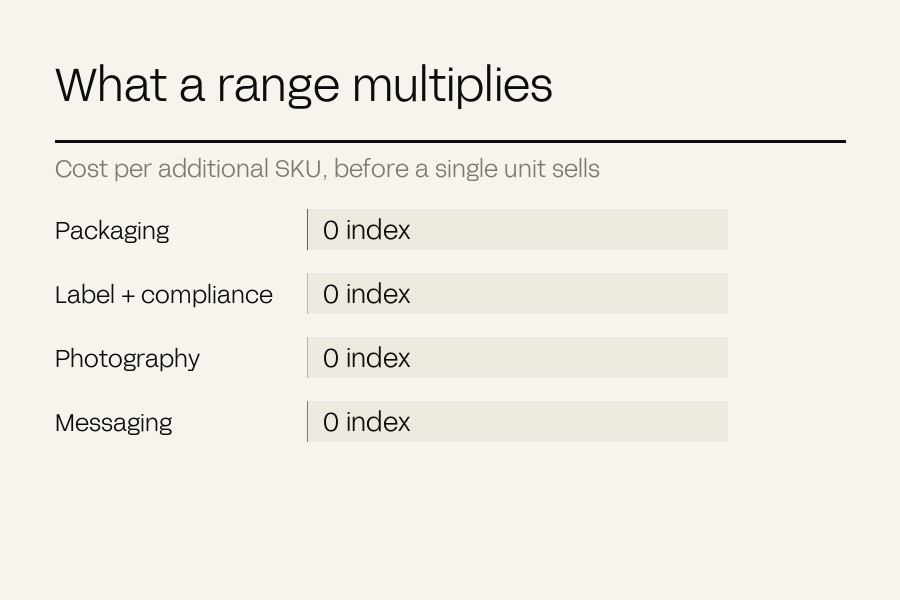Viewport: 900px width, 600px height.
Task: Click the empty right end of Photography bar track
Action: click(x=689, y=358)
